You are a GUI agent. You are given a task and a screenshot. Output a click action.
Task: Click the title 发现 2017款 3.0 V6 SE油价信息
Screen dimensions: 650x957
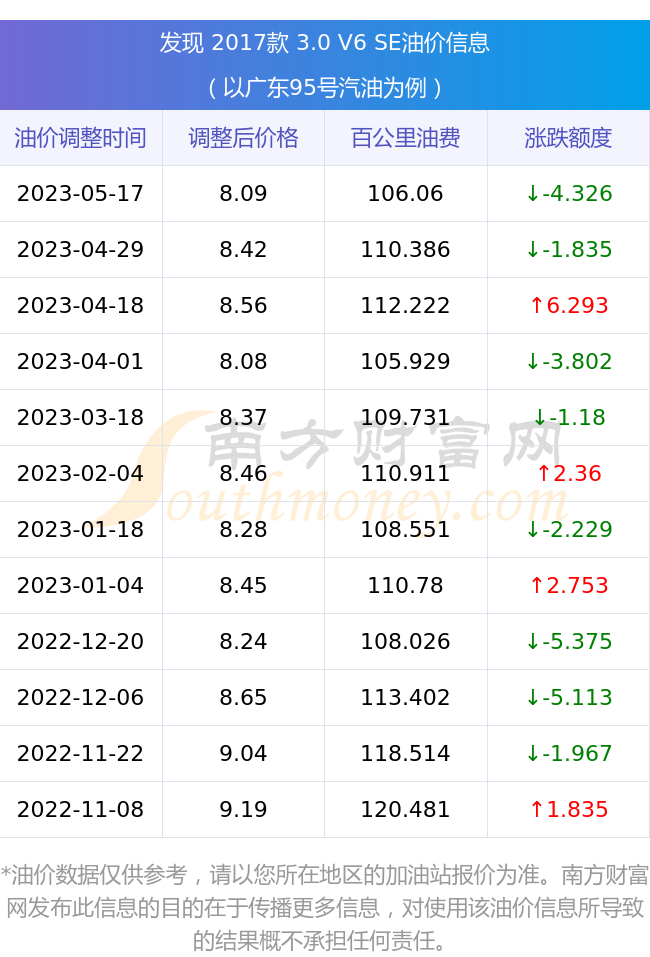click(x=325, y=43)
